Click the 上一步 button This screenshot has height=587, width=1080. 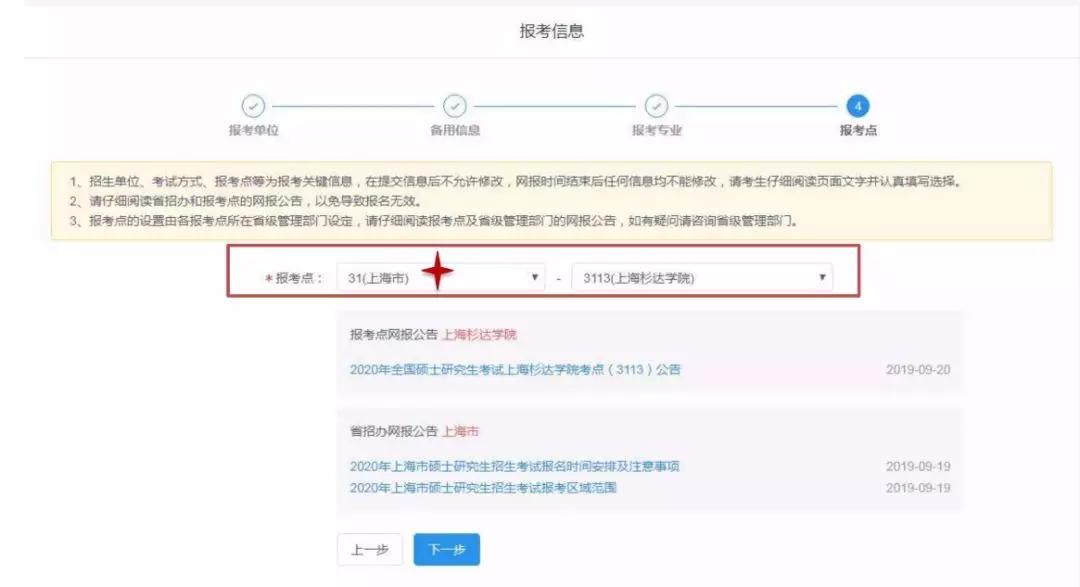[x=370, y=550]
